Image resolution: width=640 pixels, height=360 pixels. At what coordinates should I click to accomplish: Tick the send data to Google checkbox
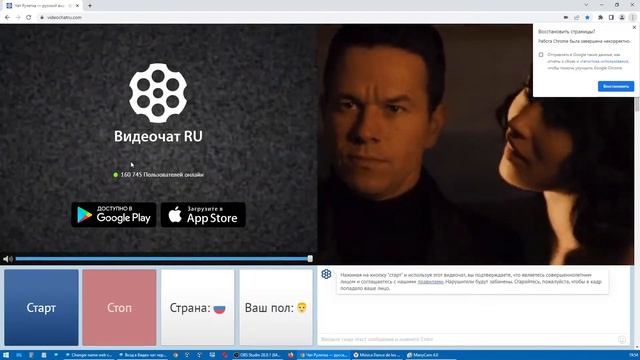(541, 55)
